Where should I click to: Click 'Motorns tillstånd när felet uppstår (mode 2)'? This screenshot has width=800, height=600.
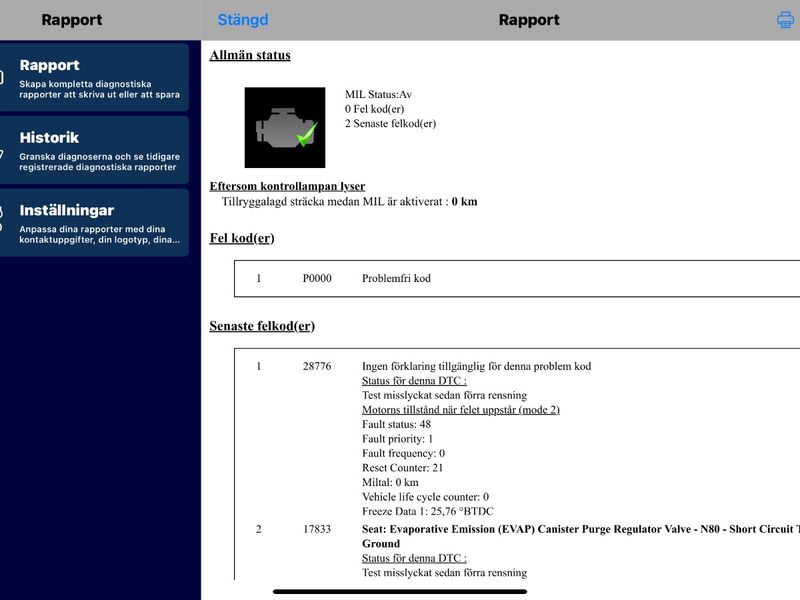click(461, 410)
